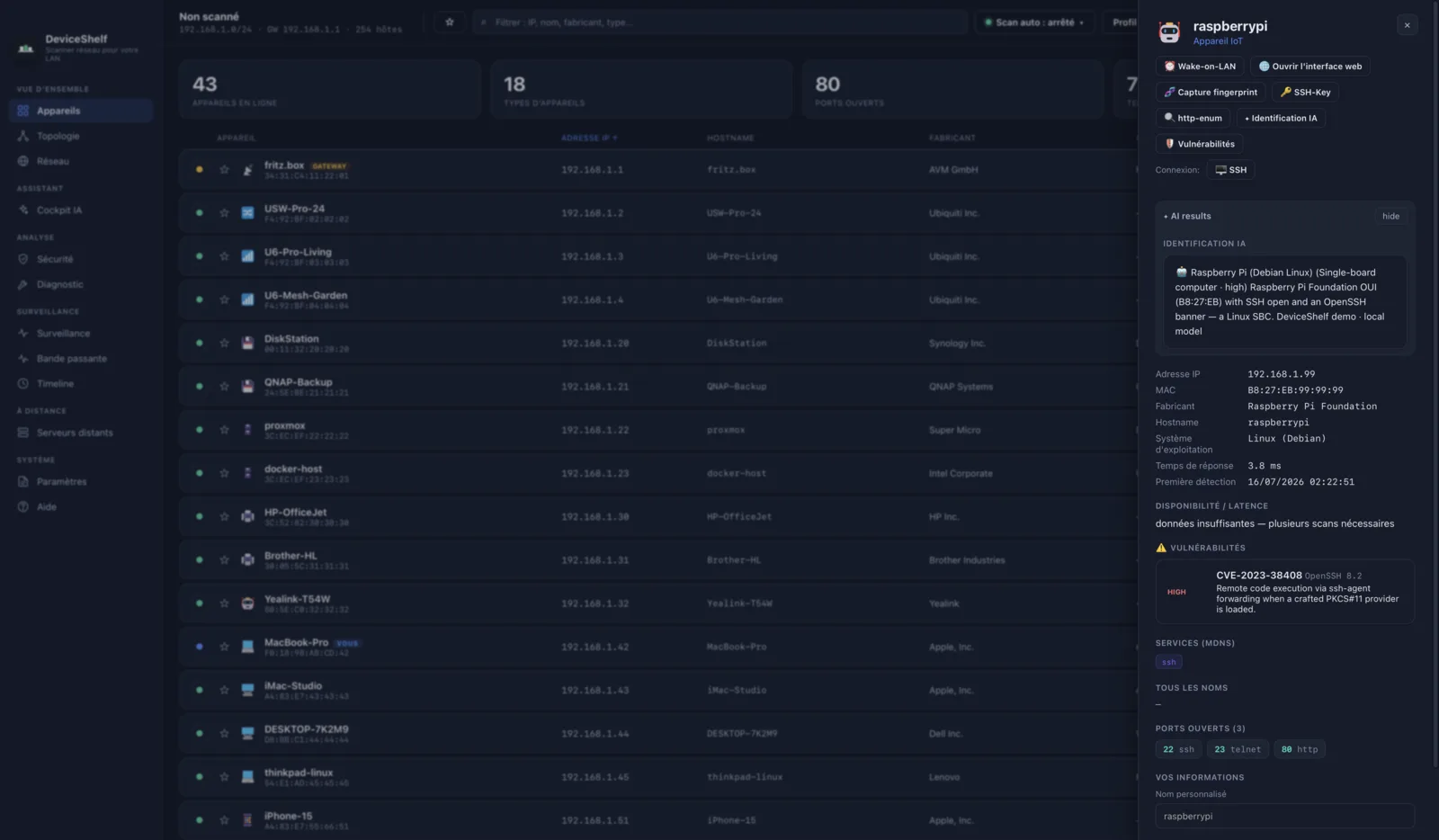
Task: Click the filter search field
Action: (x=719, y=22)
